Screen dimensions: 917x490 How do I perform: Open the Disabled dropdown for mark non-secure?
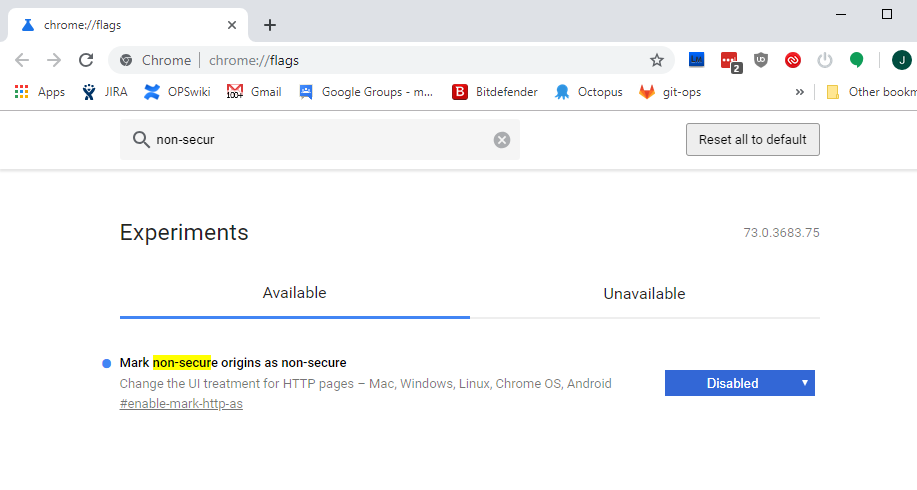click(x=740, y=383)
